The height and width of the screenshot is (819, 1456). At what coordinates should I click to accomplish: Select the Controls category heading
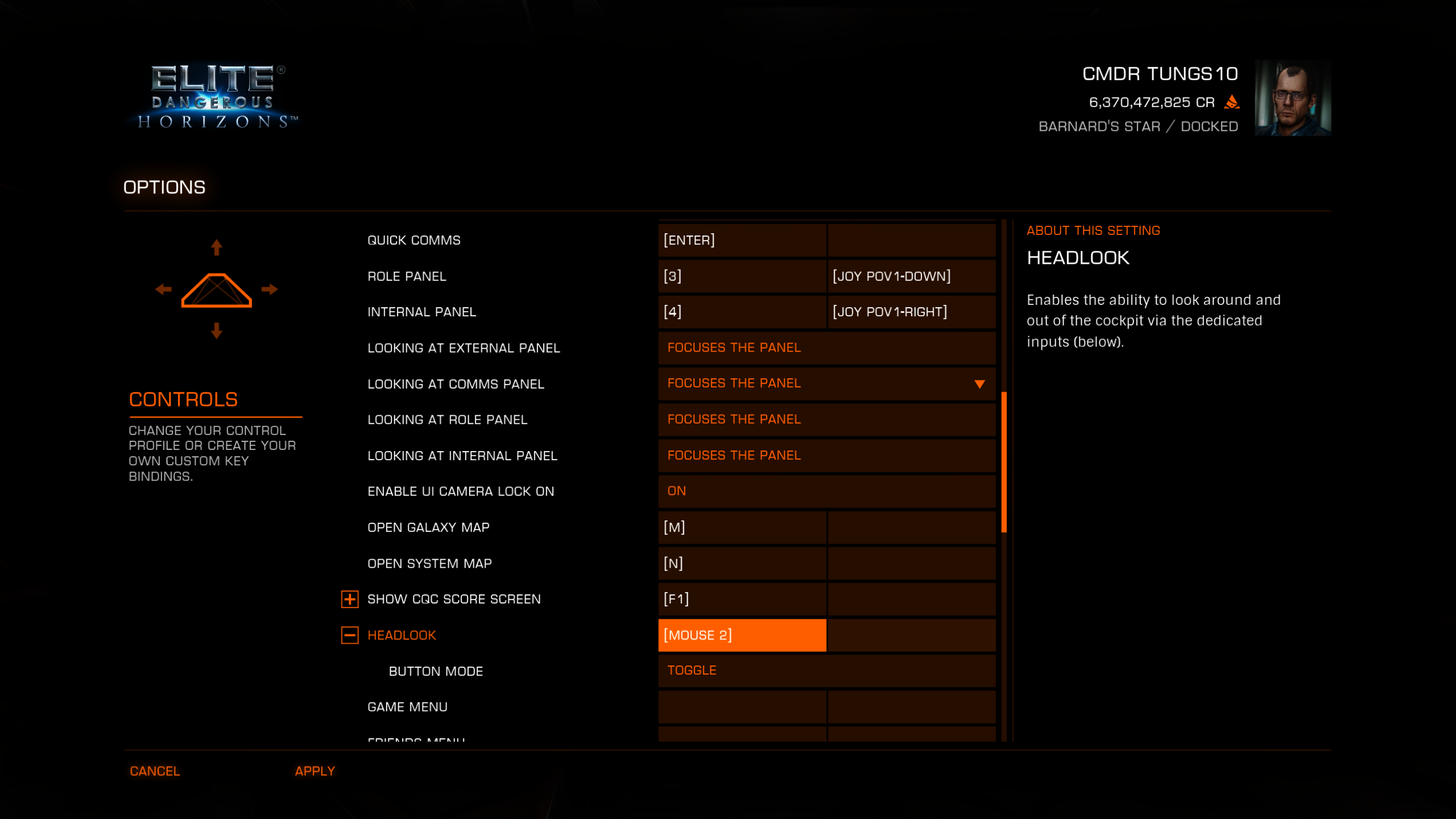click(183, 399)
